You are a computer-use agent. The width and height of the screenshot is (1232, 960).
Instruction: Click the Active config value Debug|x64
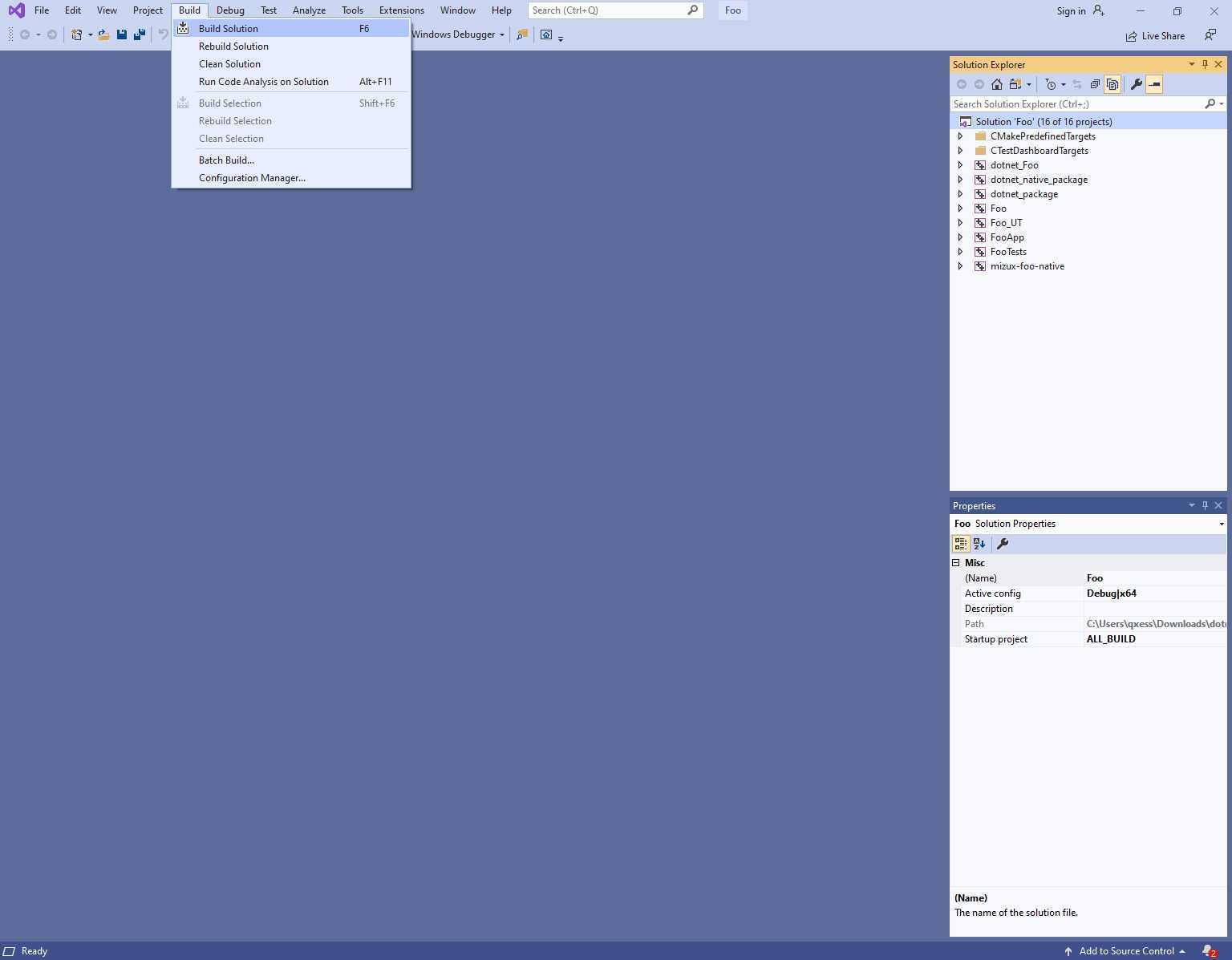tap(1111, 593)
